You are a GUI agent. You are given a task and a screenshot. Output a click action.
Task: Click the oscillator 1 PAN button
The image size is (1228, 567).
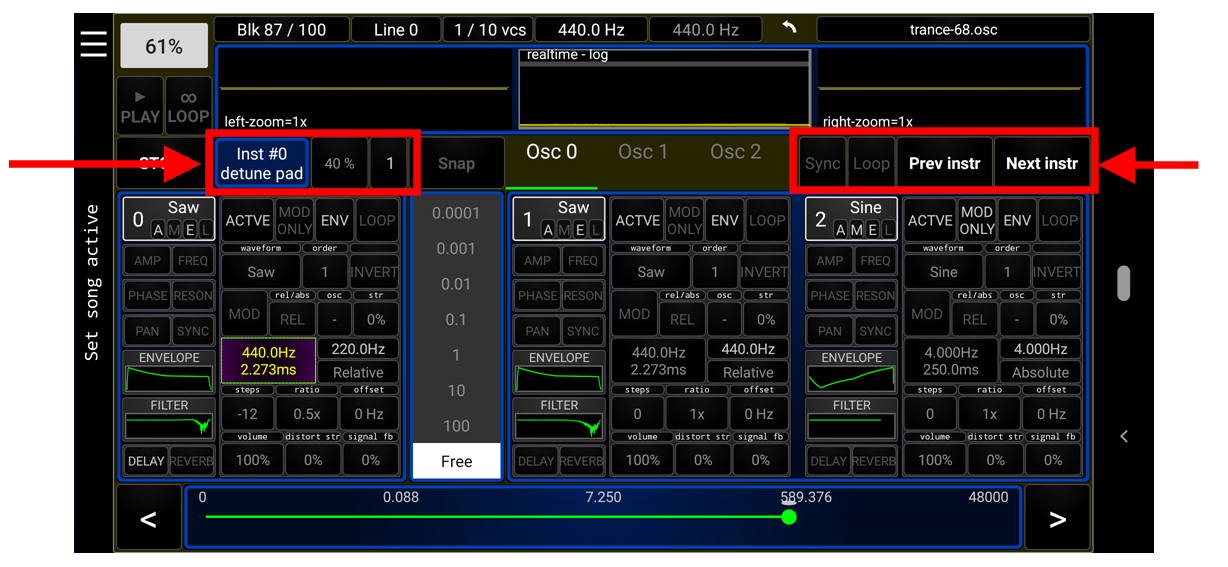[x=537, y=331]
